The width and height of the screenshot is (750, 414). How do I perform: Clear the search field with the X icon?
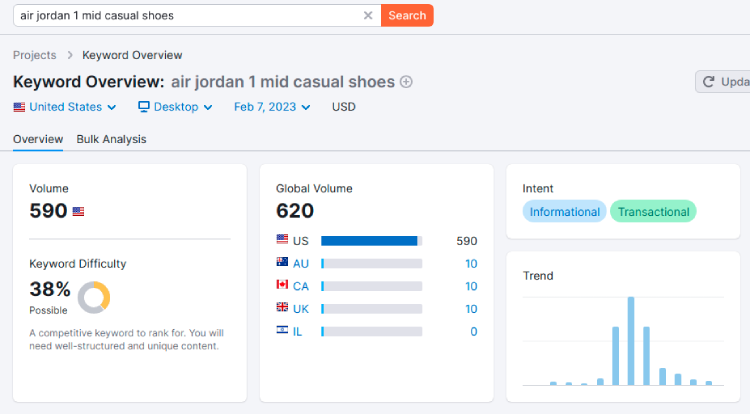pos(368,15)
